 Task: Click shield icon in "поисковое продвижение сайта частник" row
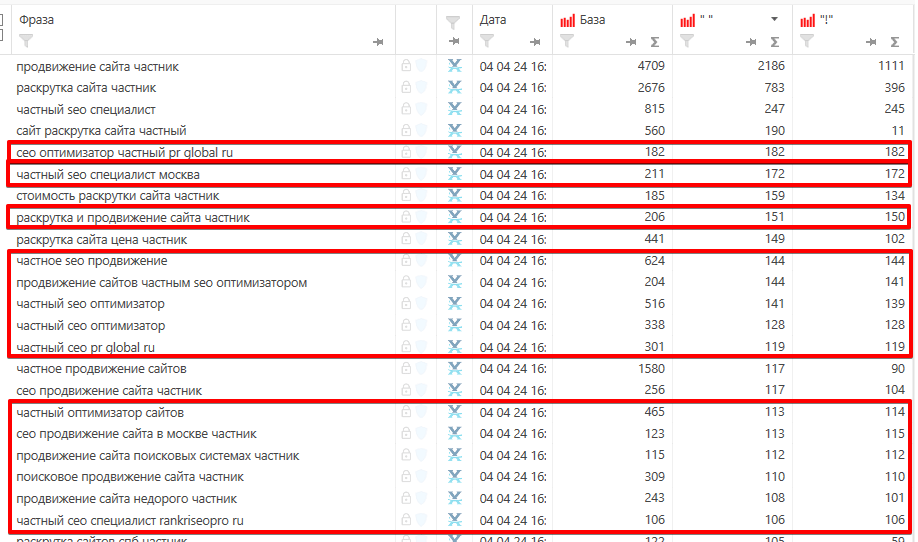[421, 476]
